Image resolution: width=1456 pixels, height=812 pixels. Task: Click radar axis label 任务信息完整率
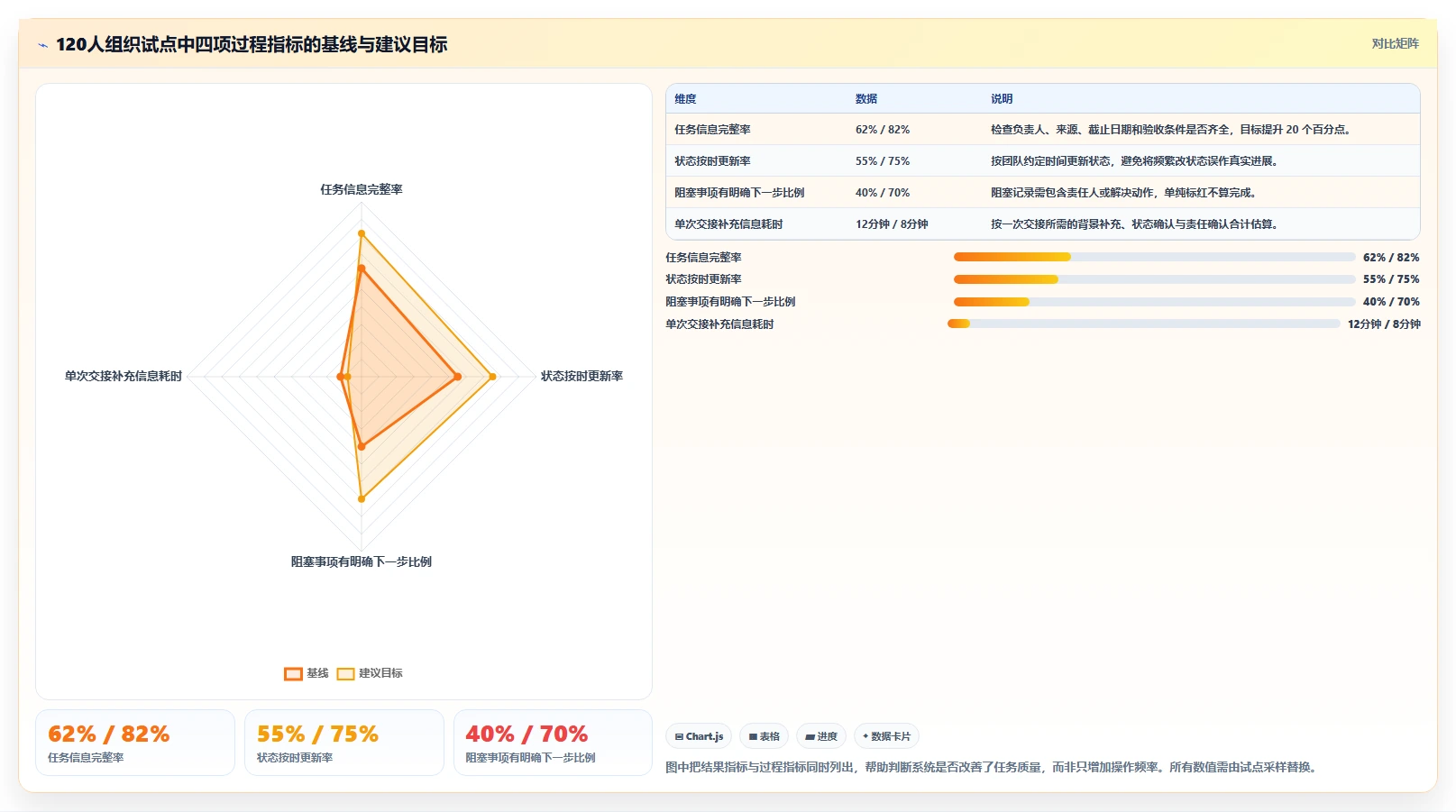[x=362, y=189]
